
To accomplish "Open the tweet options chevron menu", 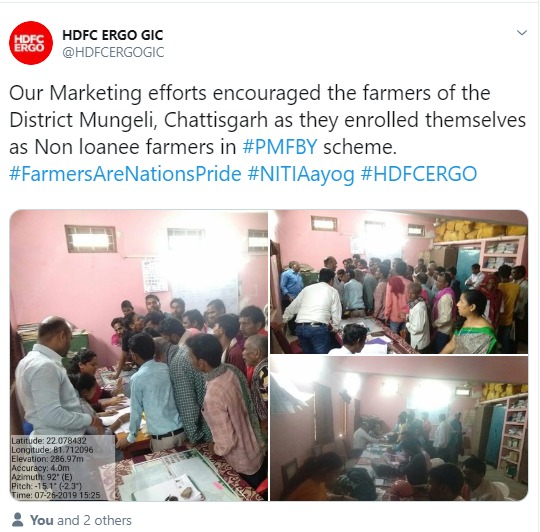I will click(522, 33).
